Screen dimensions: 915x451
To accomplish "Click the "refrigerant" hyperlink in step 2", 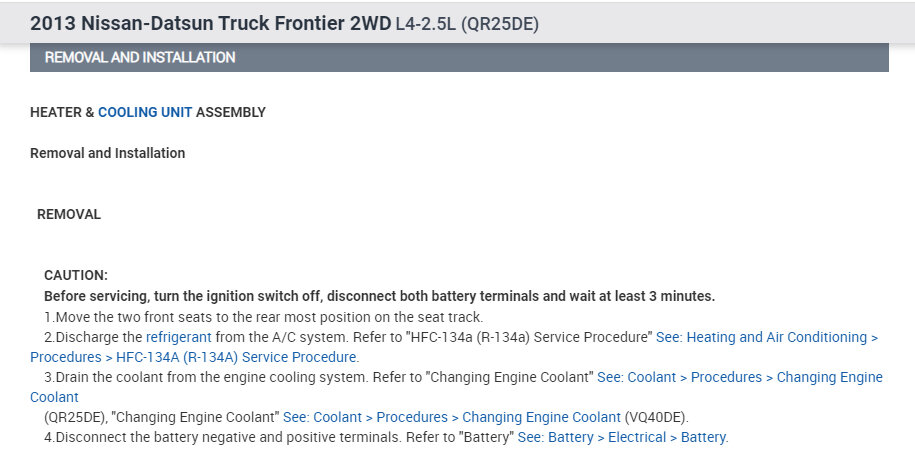I will (178, 338).
